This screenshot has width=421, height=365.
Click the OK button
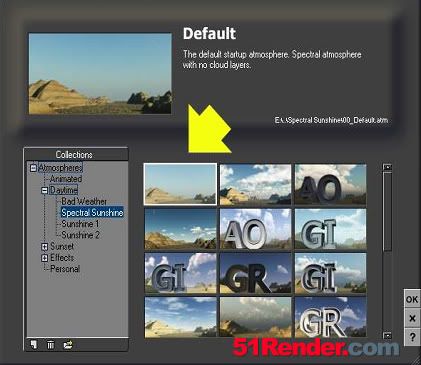coord(412,299)
